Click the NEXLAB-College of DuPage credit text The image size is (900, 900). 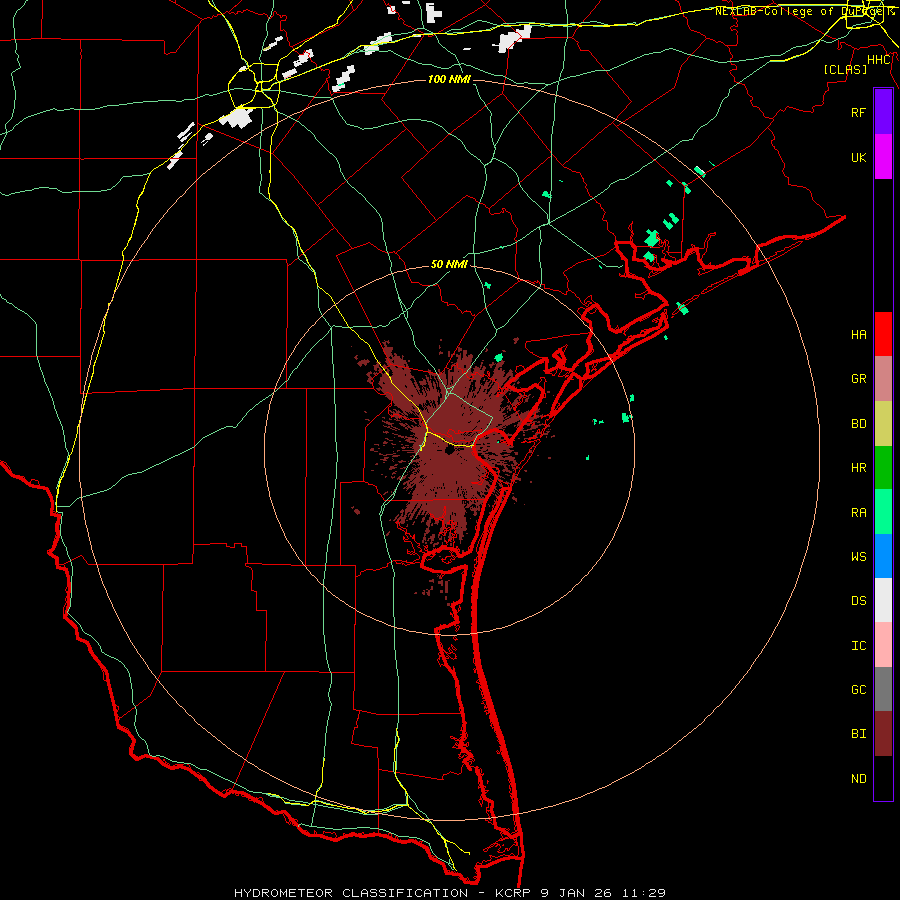click(x=804, y=11)
